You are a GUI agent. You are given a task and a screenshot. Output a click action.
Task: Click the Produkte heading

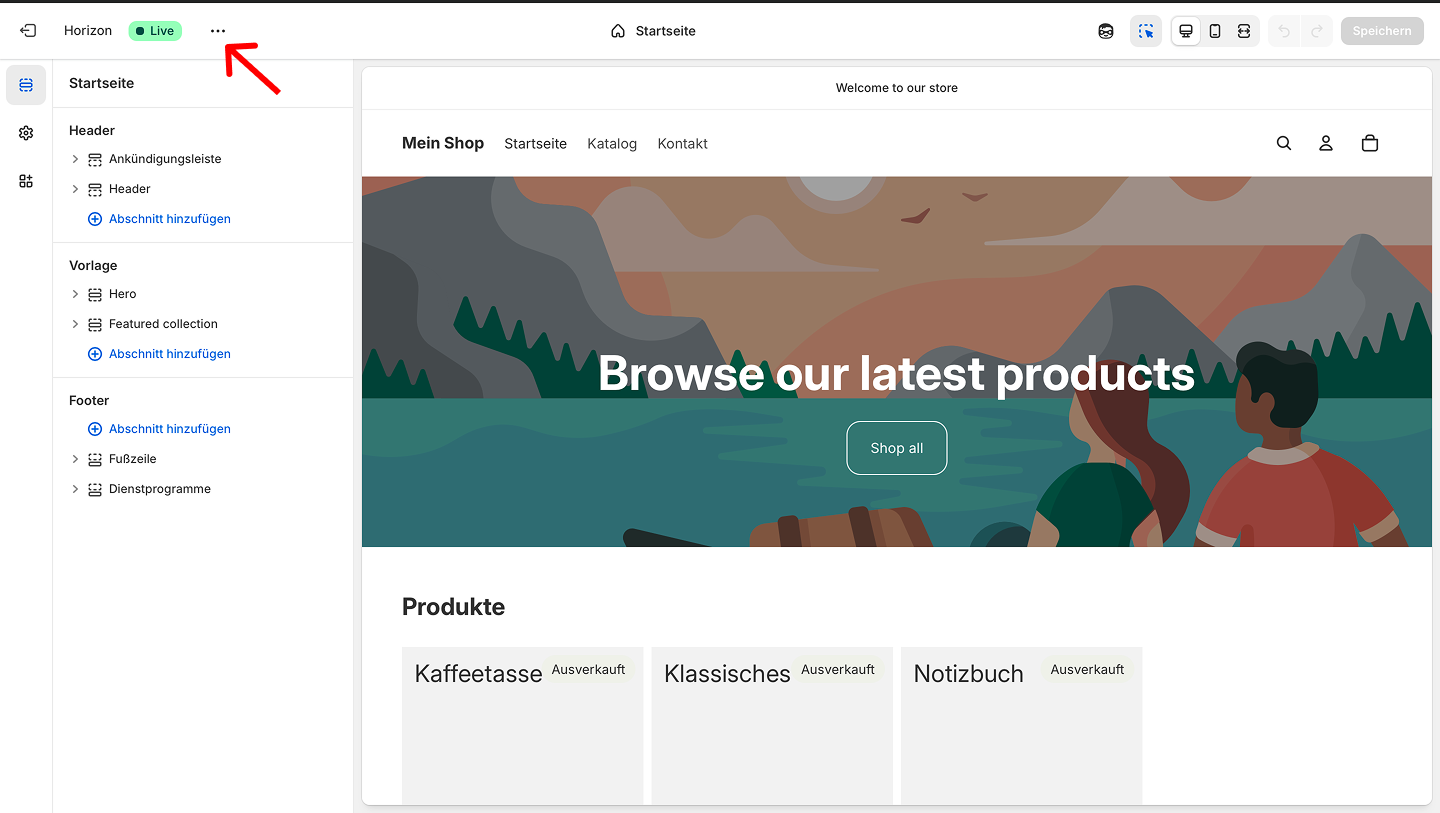[453, 607]
